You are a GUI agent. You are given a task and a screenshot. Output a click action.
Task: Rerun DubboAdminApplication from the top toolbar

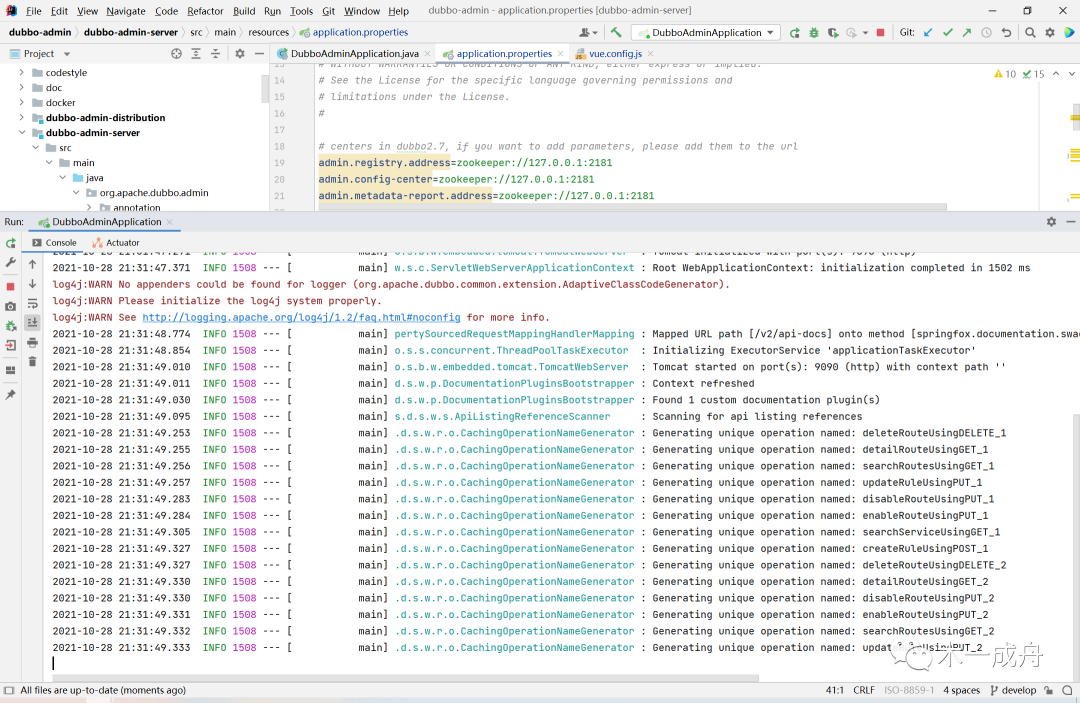tap(795, 32)
